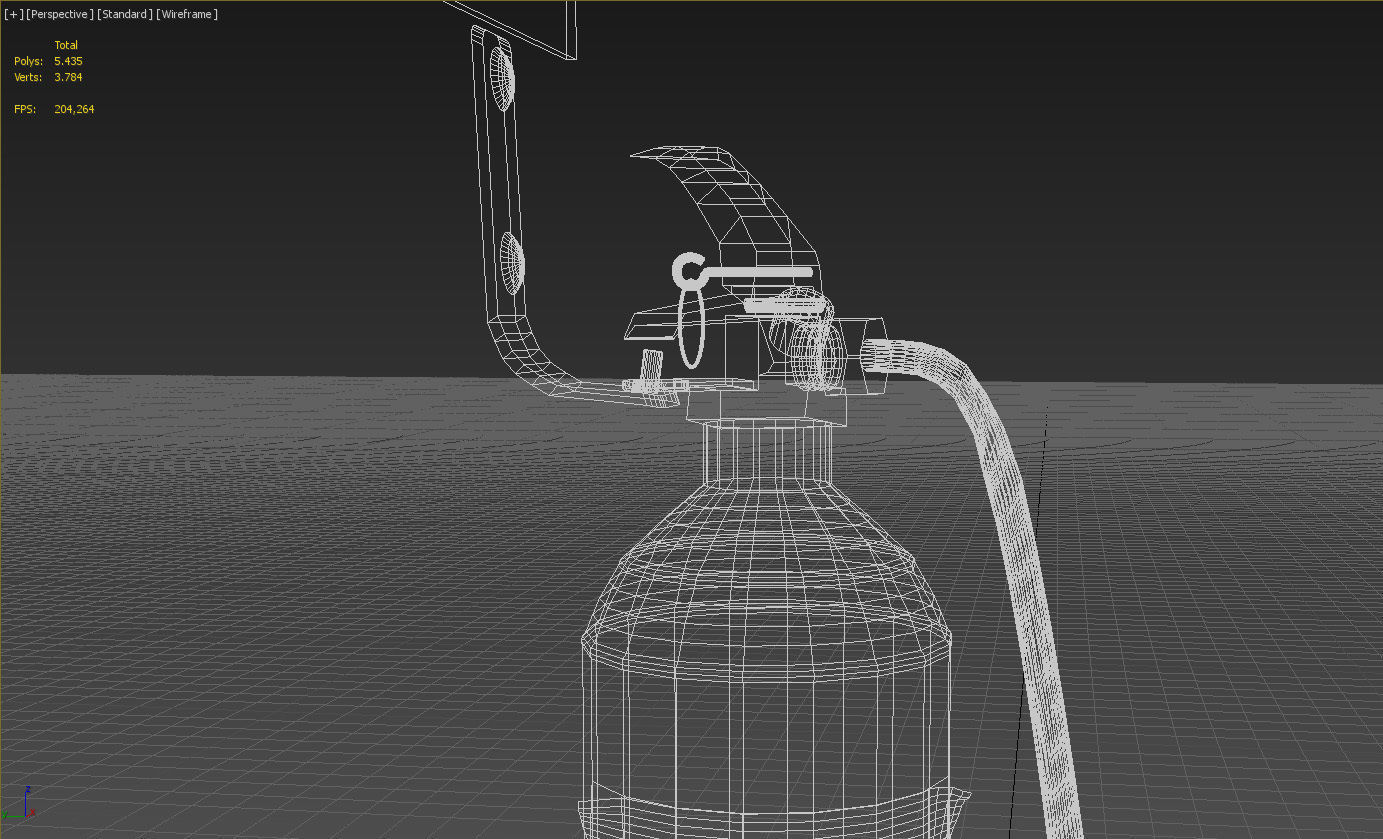
Task: Select the Polys: 5.435 statistic text
Action: (48, 61)
